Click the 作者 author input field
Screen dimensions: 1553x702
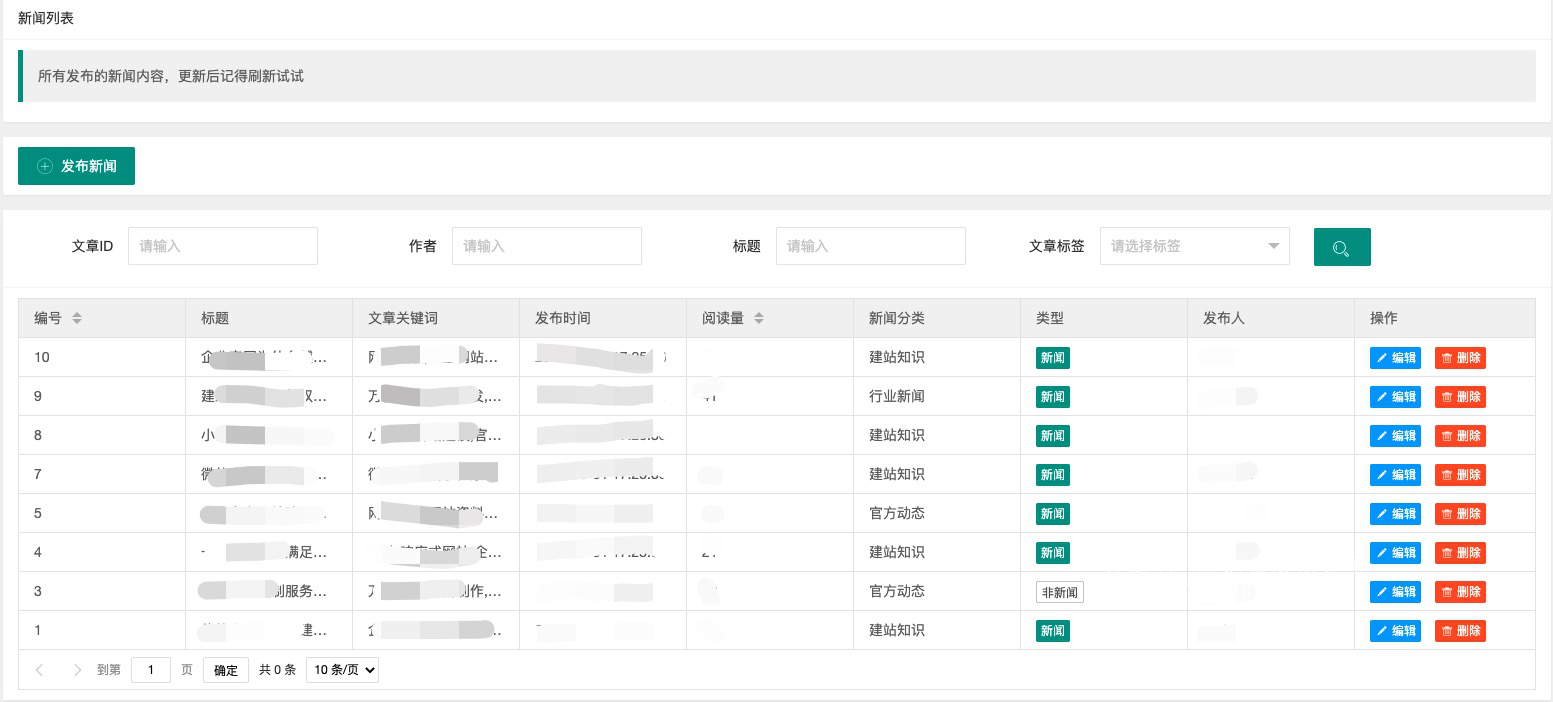point(546,246)
